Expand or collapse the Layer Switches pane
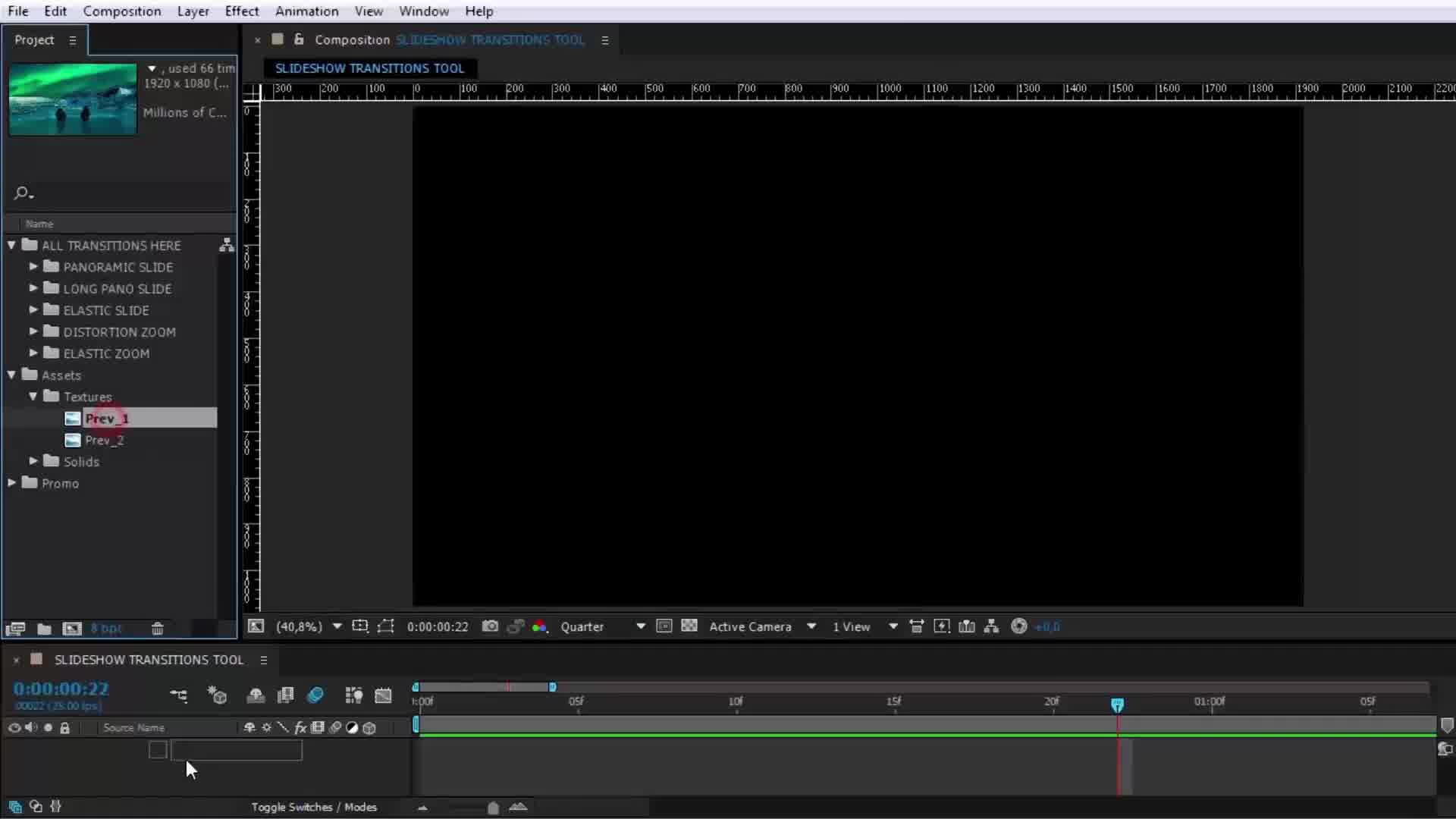The height and width of the screenshot is (819, 1456). (15, 807)
